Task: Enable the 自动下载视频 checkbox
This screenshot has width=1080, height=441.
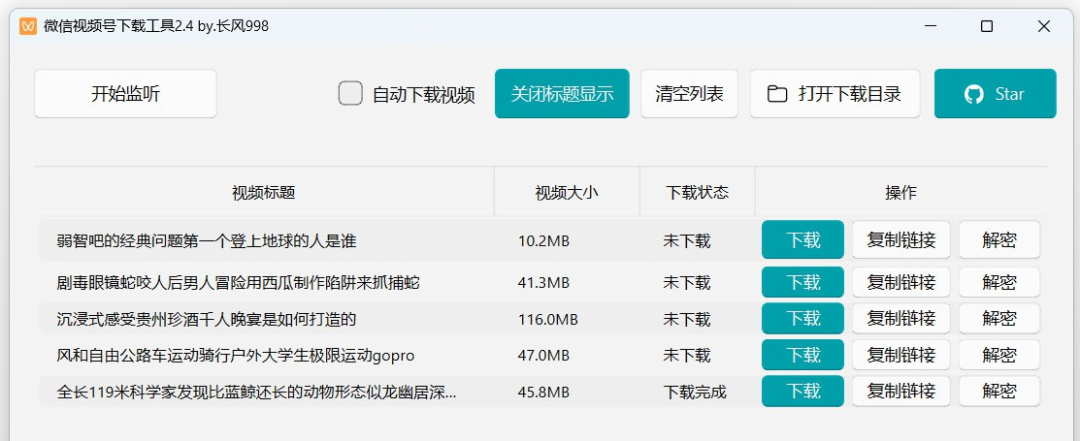Action: [x=350, y=94]
